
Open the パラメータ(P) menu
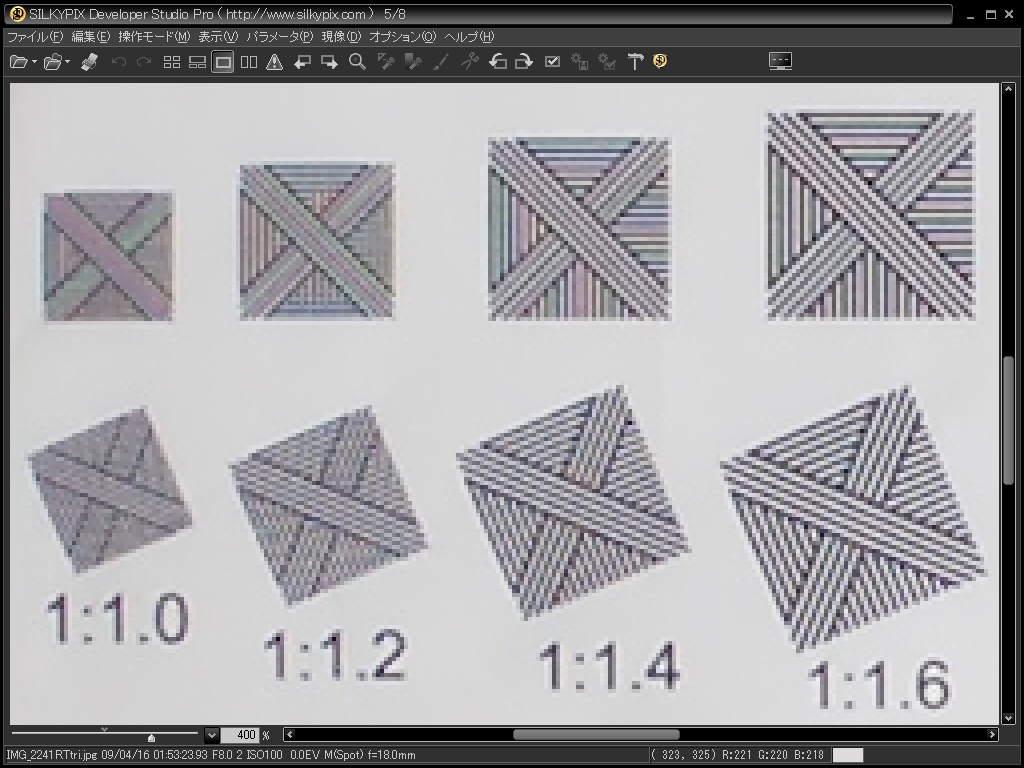point(279,37)
